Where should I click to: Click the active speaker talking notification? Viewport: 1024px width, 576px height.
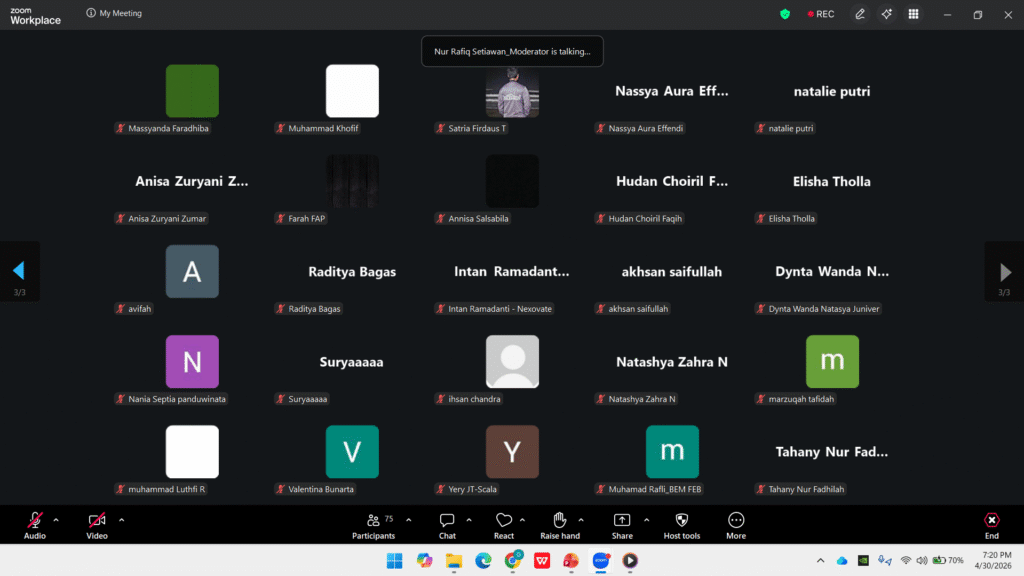[512, 51]
